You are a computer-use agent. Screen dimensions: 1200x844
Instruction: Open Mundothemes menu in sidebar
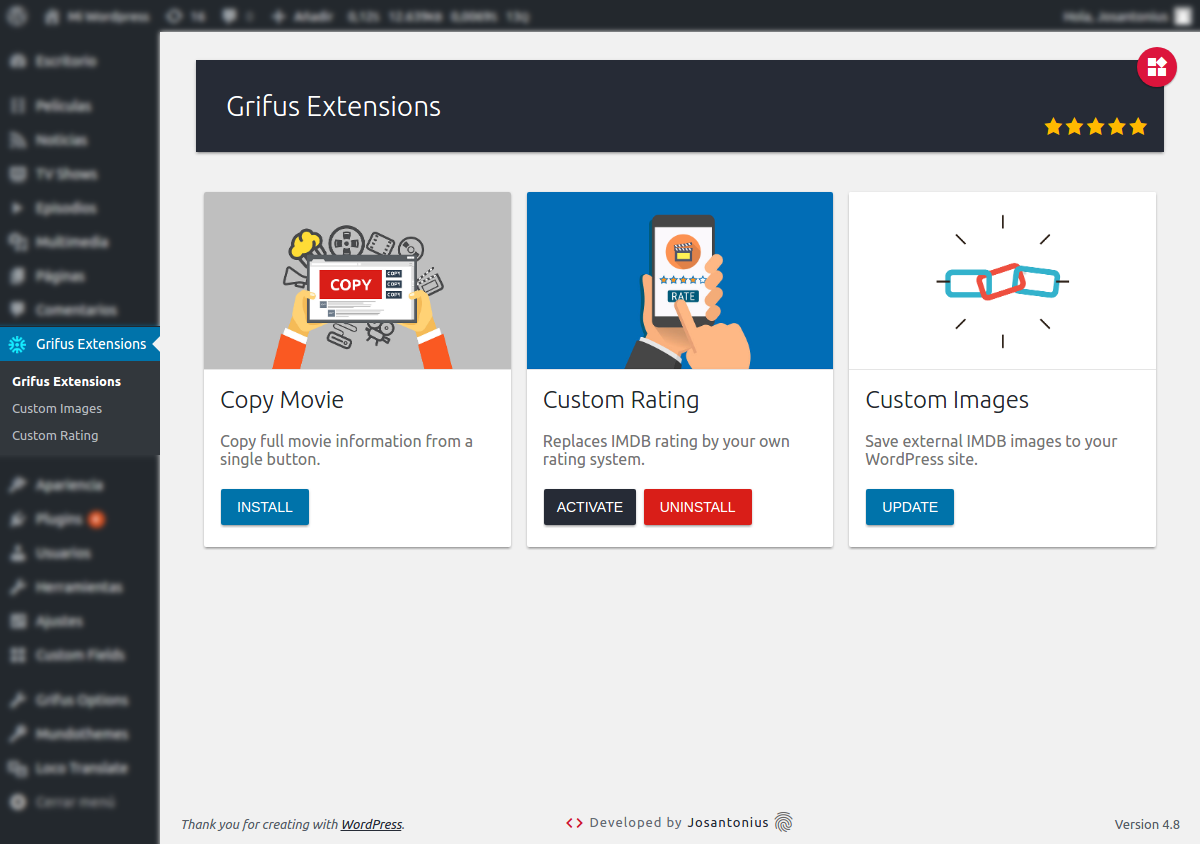click(x=79, y=734)
